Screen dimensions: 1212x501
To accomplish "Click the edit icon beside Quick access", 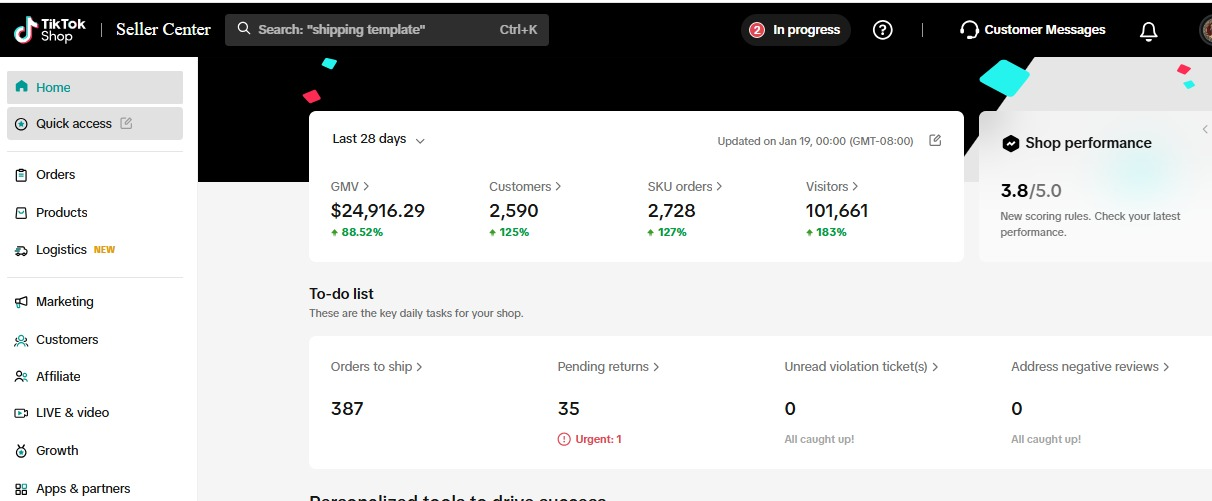I will click(x=126, y=123).
